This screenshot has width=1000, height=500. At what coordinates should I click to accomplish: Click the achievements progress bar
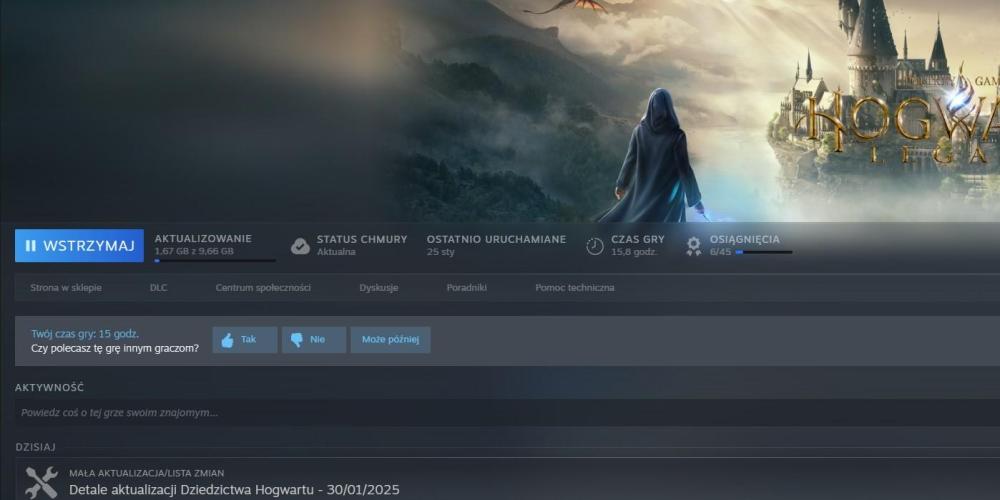click(x=763, y=253)
